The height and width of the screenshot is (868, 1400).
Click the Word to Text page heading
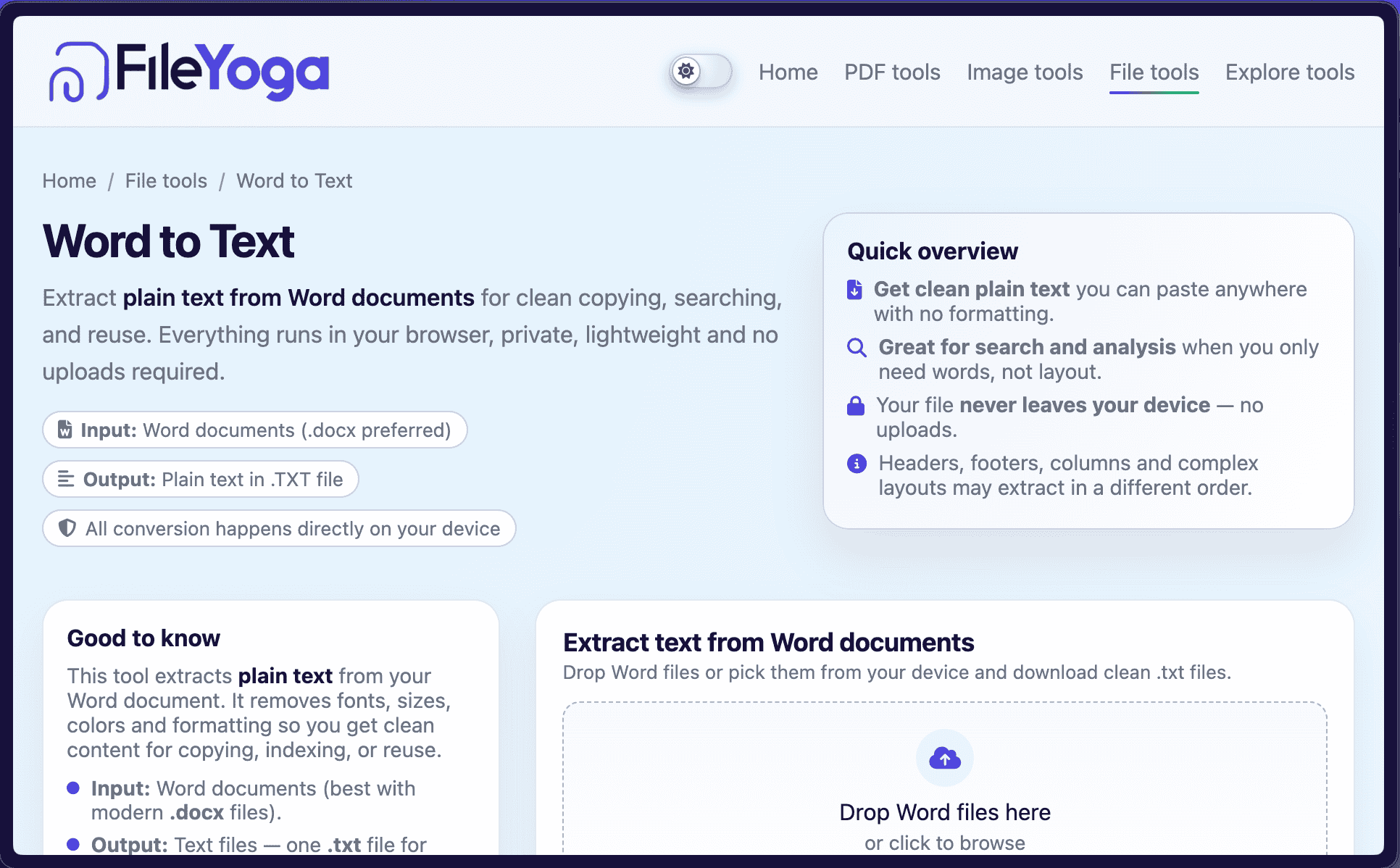click(x=169, y=241)
